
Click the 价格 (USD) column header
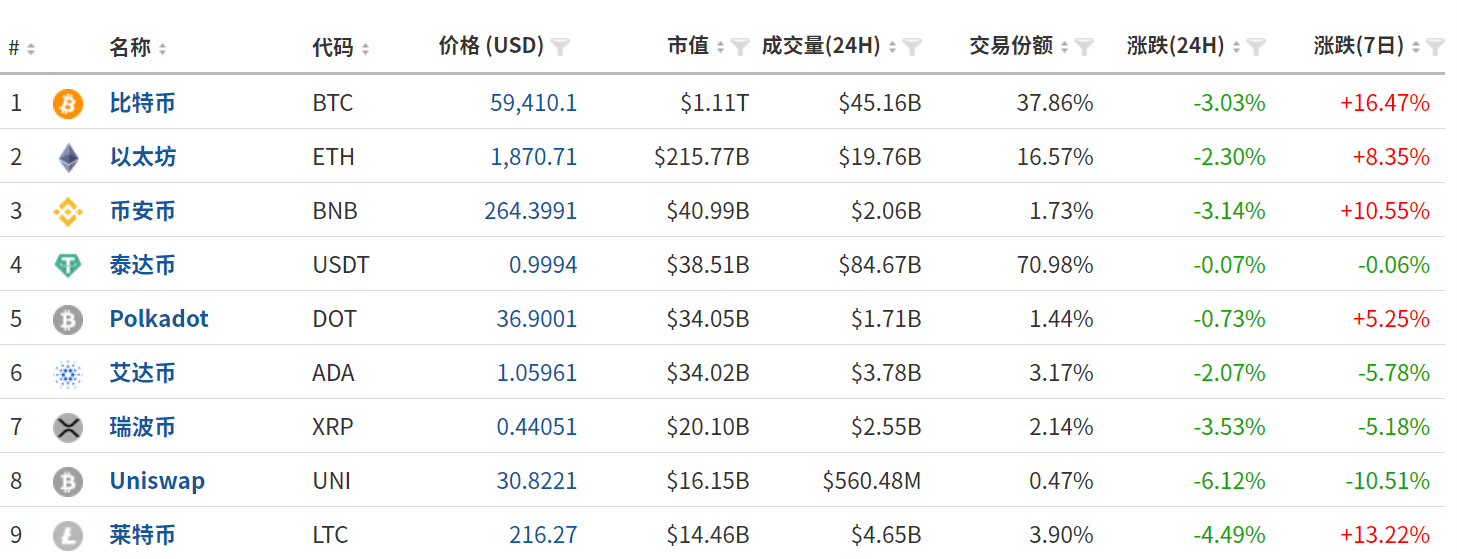click(491, 46)
